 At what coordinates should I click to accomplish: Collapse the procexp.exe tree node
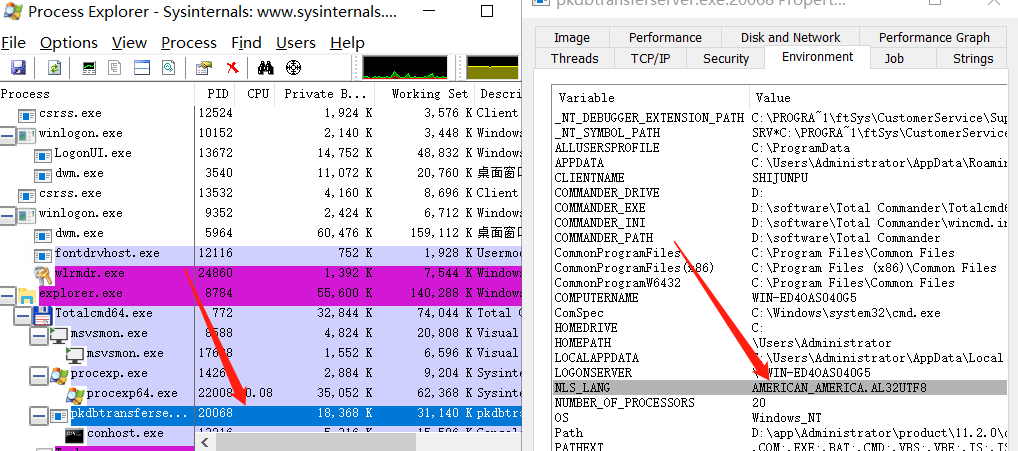[39, 374]
